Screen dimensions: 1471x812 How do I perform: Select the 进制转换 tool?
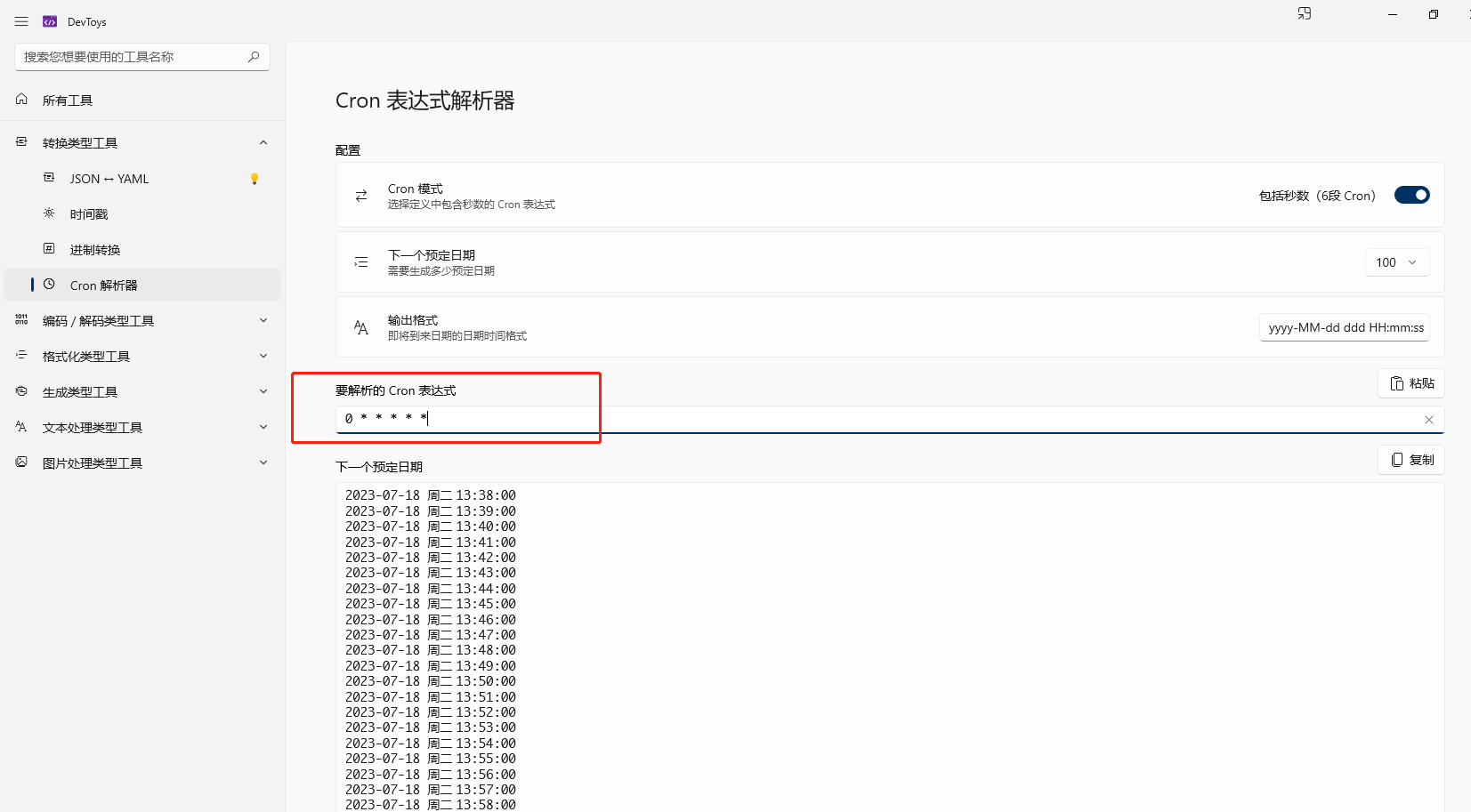point(142,250)
